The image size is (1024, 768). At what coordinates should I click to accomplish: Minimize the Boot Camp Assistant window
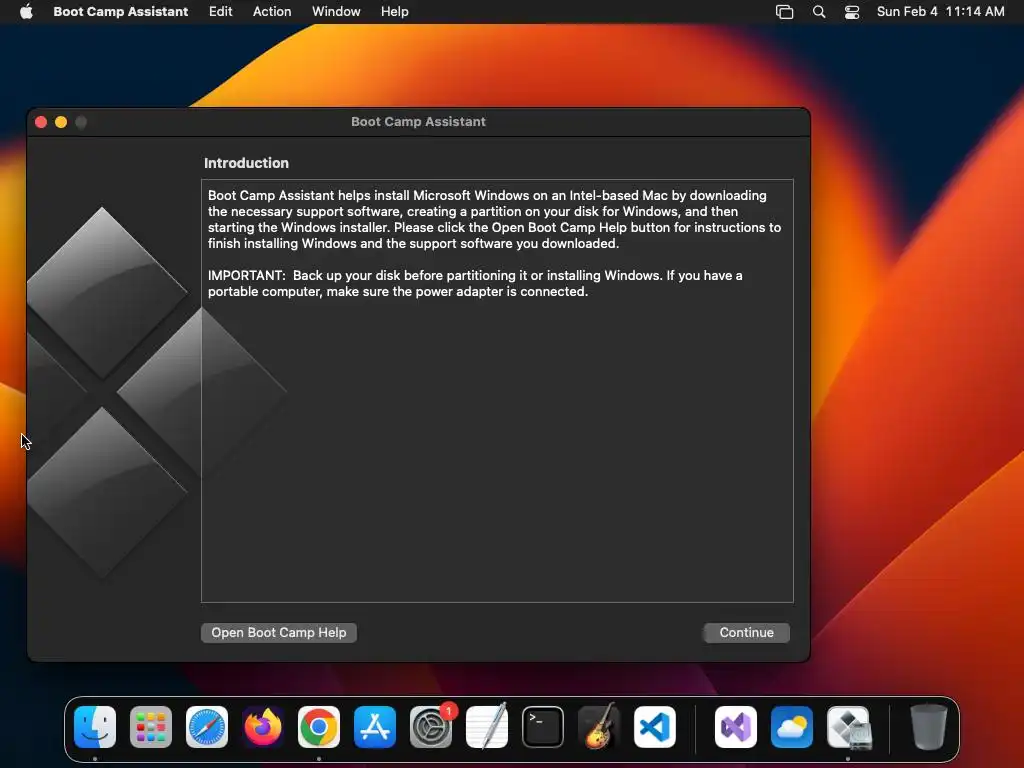click(61, 122)
